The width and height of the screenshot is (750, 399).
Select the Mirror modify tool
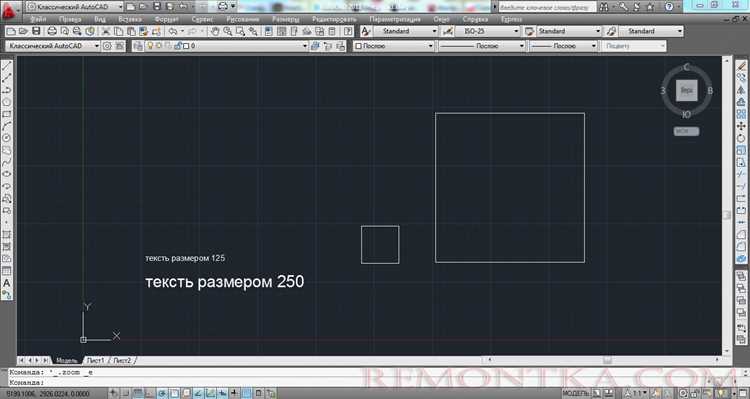tap(741, 90)
